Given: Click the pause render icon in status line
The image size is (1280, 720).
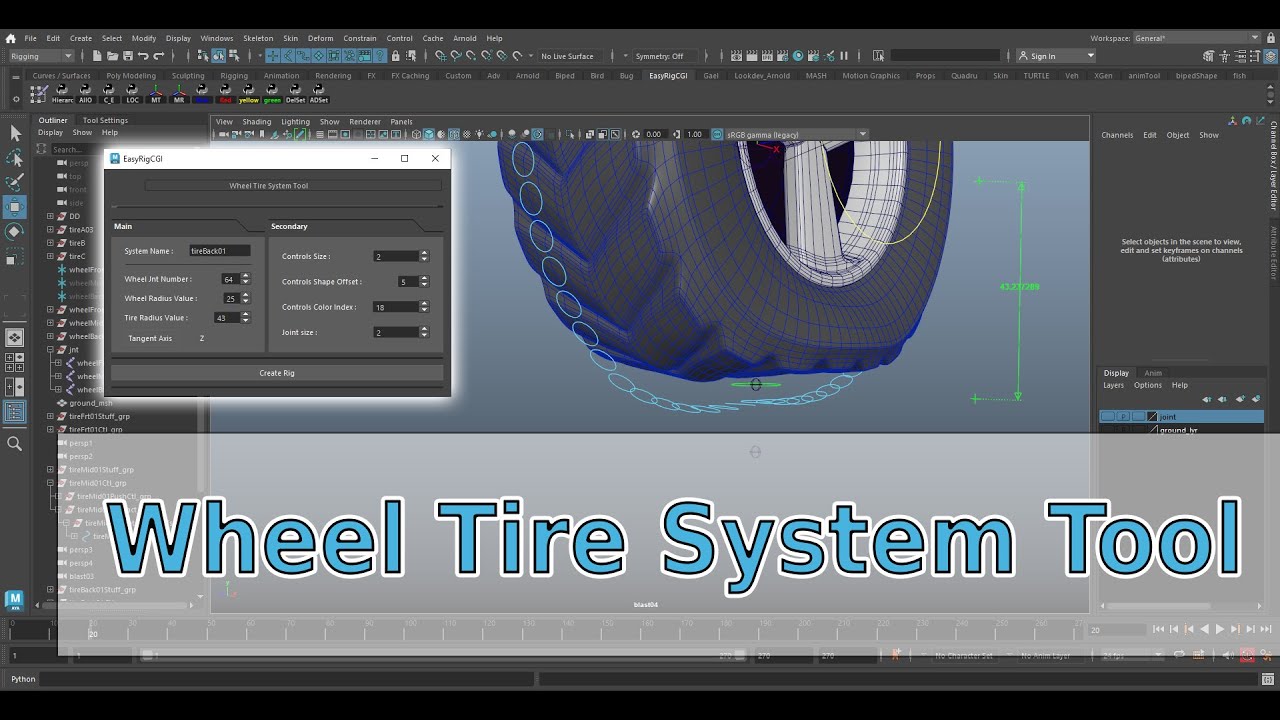Looking at the screenshot, I should 844,56.
